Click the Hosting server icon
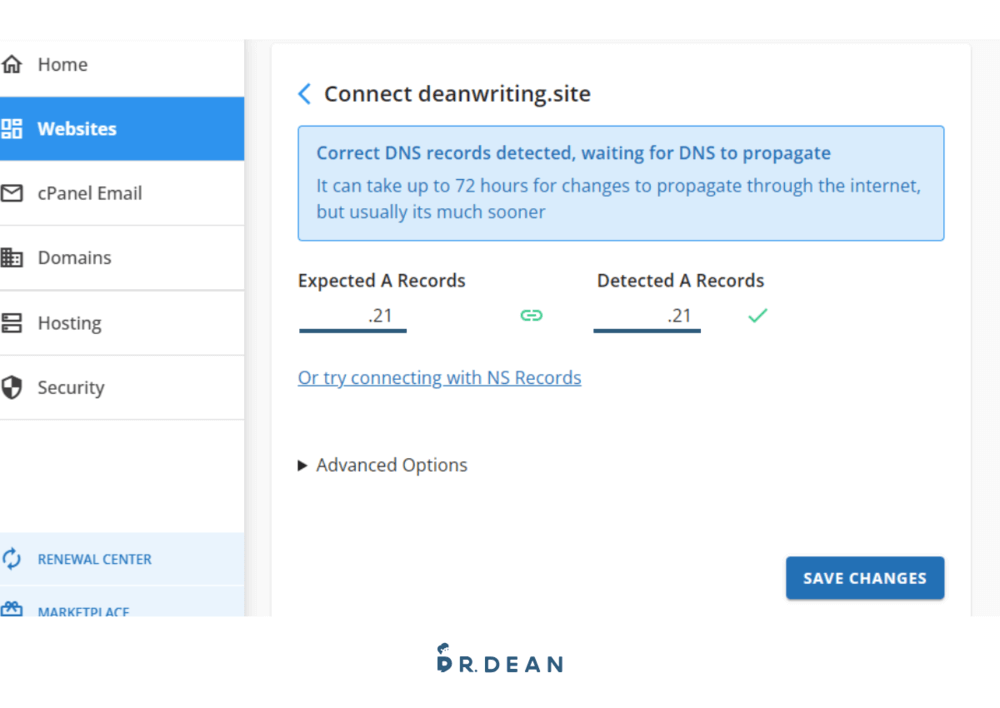Image resolution: width=1000 pixels, height=708 pixels. point(12,323)
